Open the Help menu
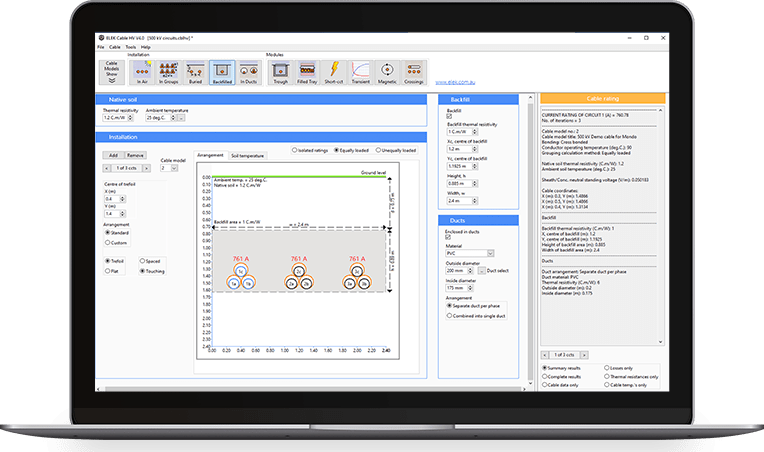The height and width of the screenshot is (452, 764). click(145, 47)
